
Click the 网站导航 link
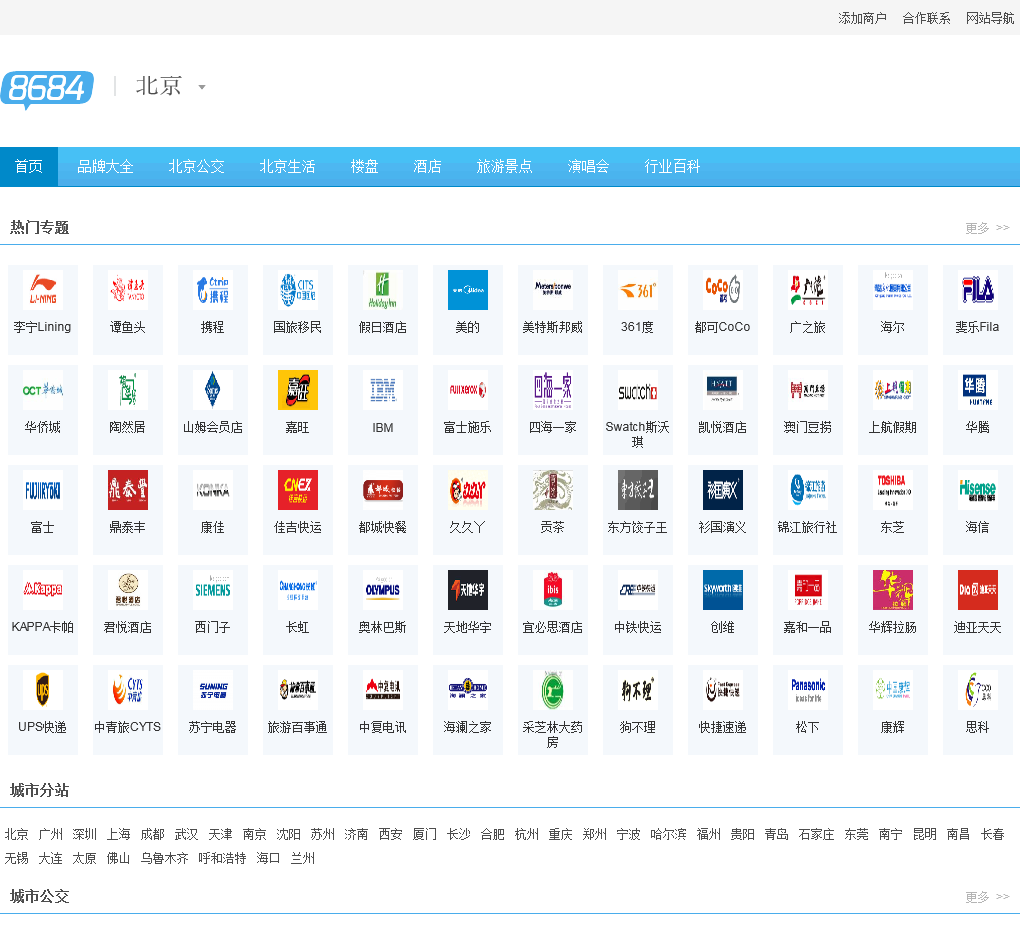(989, 18)
